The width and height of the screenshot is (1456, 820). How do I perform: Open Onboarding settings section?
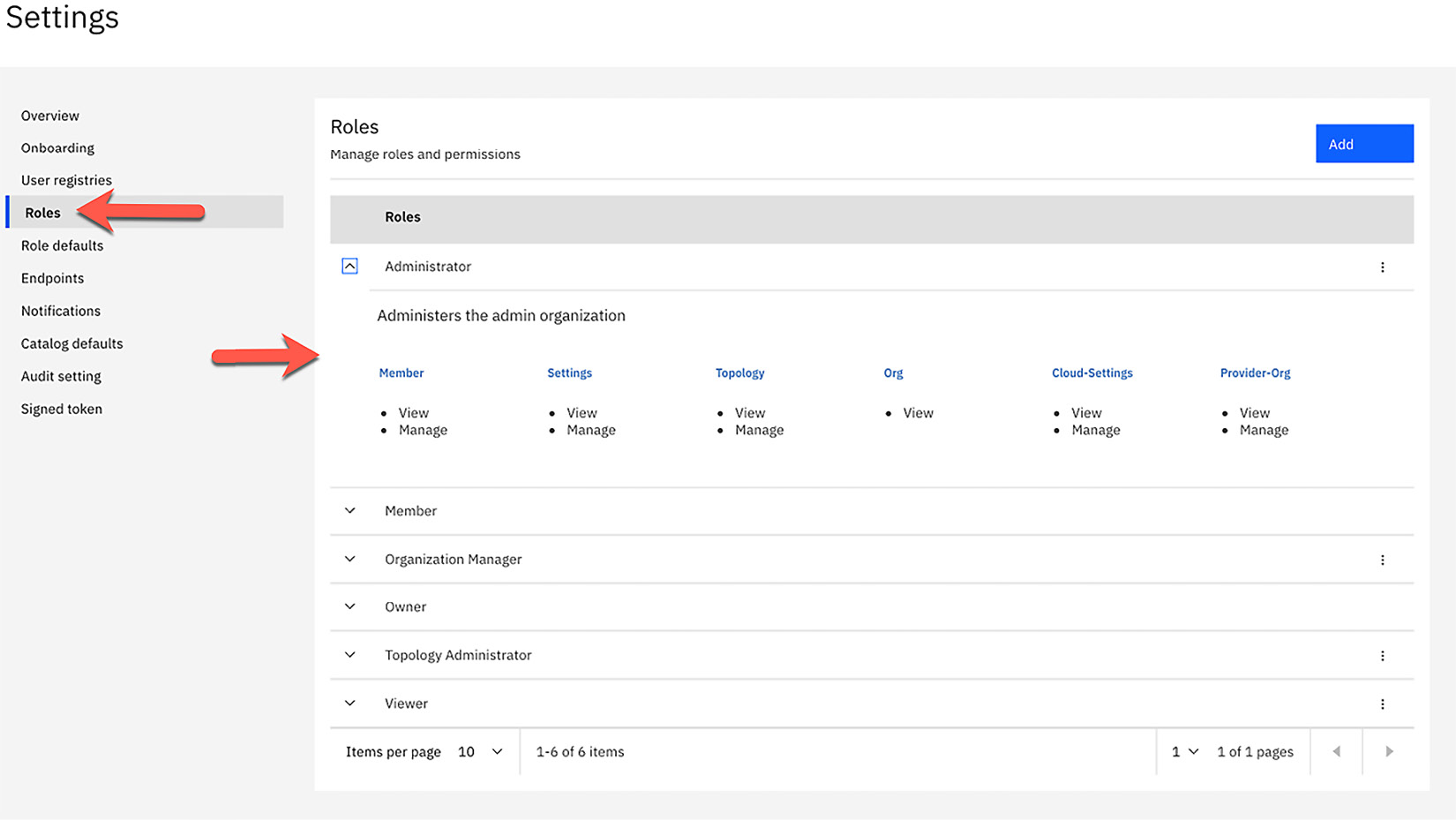pos(57,147)
